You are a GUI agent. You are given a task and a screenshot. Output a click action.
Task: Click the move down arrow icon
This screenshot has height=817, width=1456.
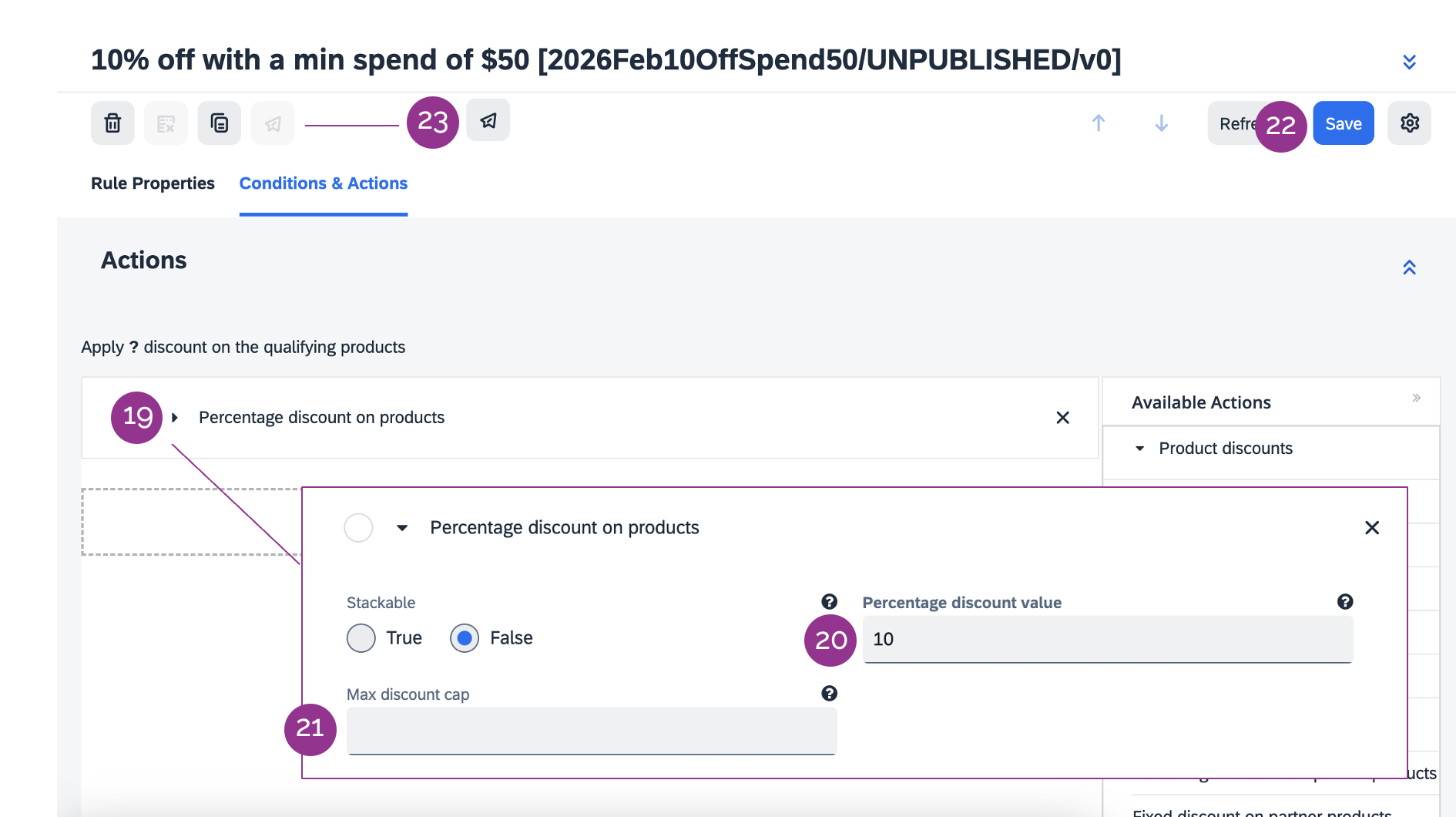1162,123
